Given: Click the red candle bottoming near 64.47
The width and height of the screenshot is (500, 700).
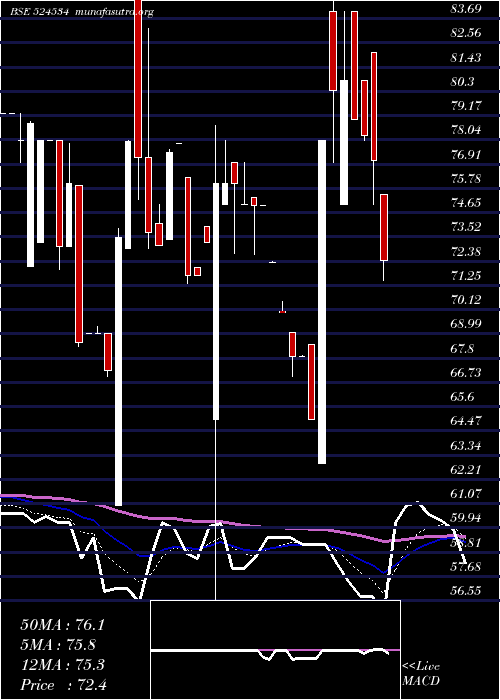Looking at the screenshot, I should coord(311,382).
